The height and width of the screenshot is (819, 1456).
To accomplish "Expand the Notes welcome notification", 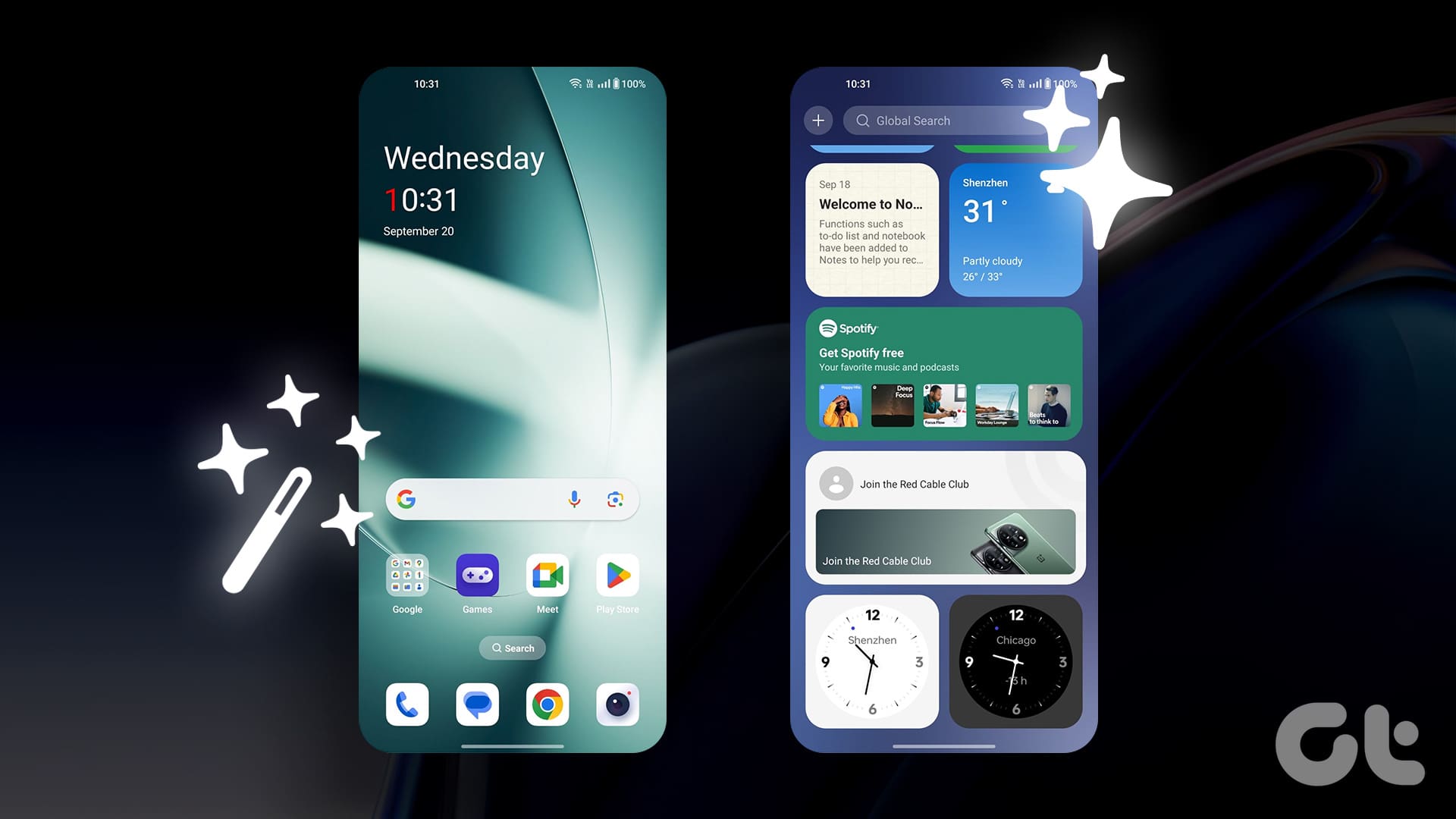I will [872, 229].
